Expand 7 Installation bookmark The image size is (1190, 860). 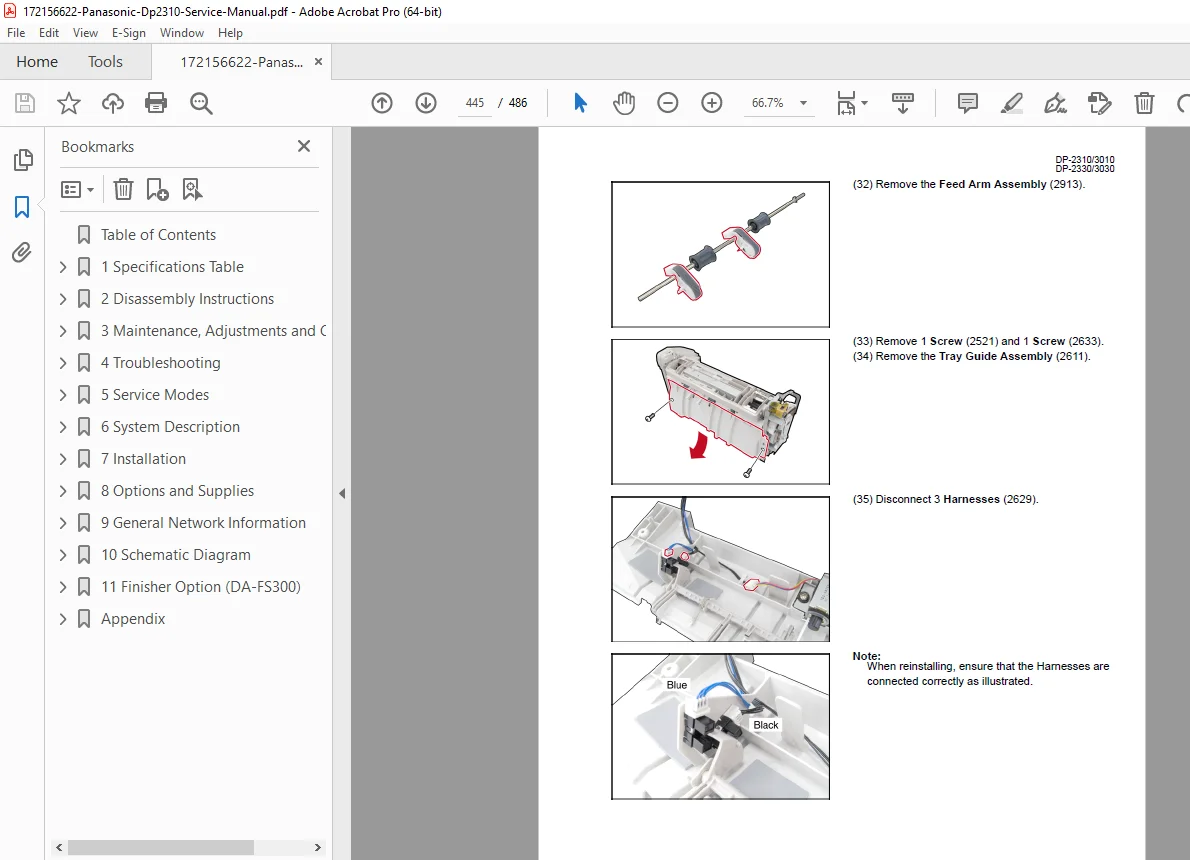pos(63,458)
